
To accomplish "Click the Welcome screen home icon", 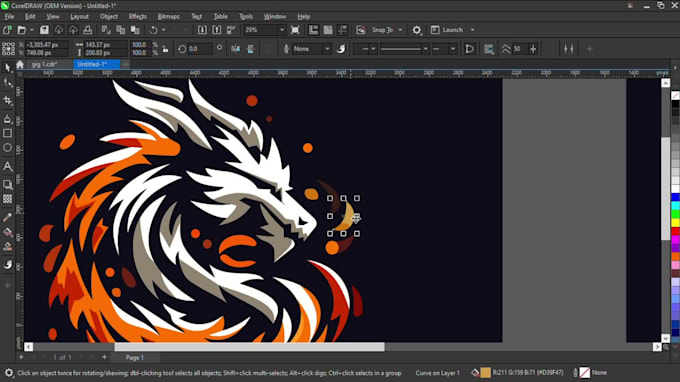I will [20, 65].
